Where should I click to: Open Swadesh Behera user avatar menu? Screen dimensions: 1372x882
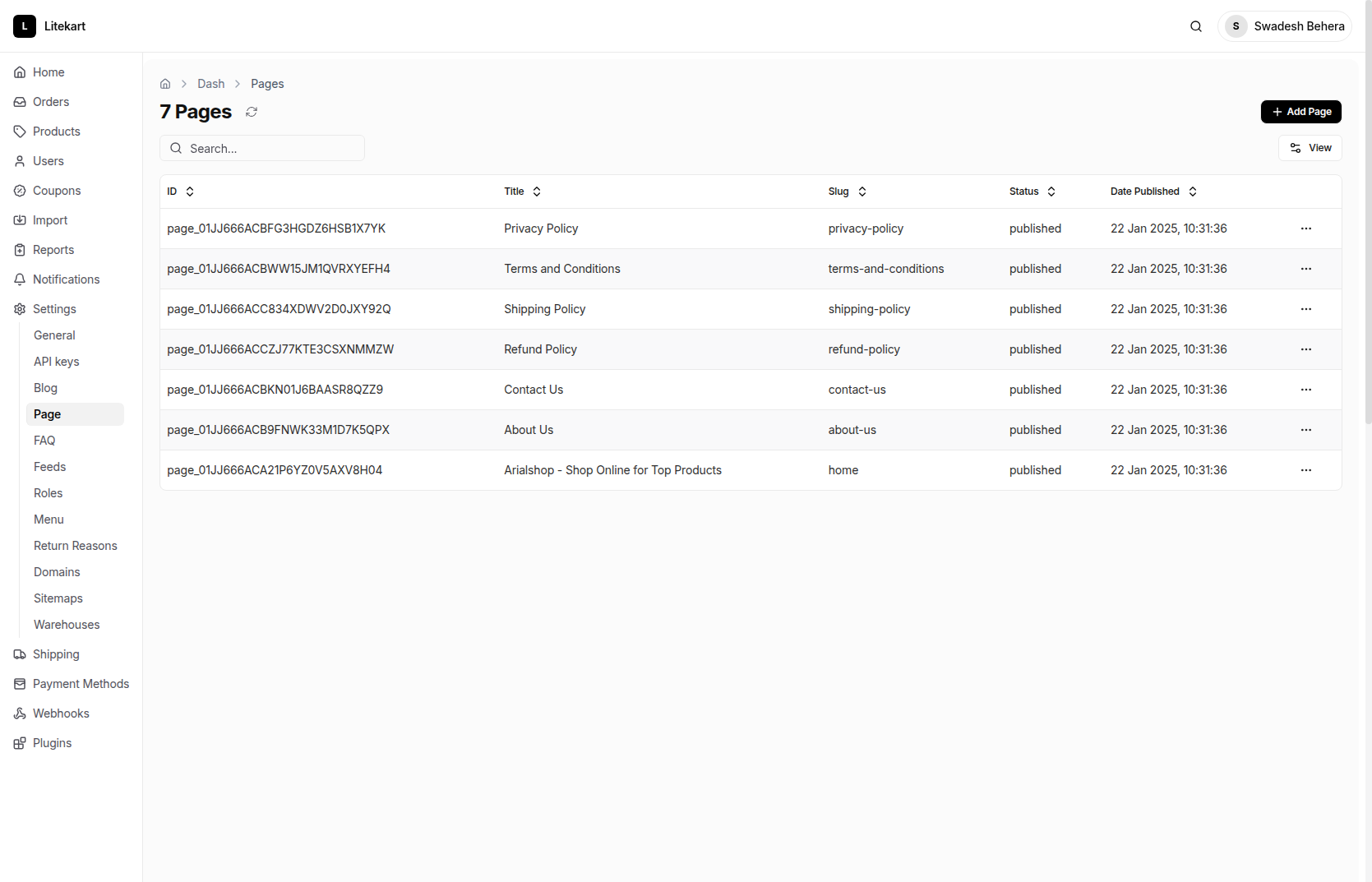point(1285,26)
